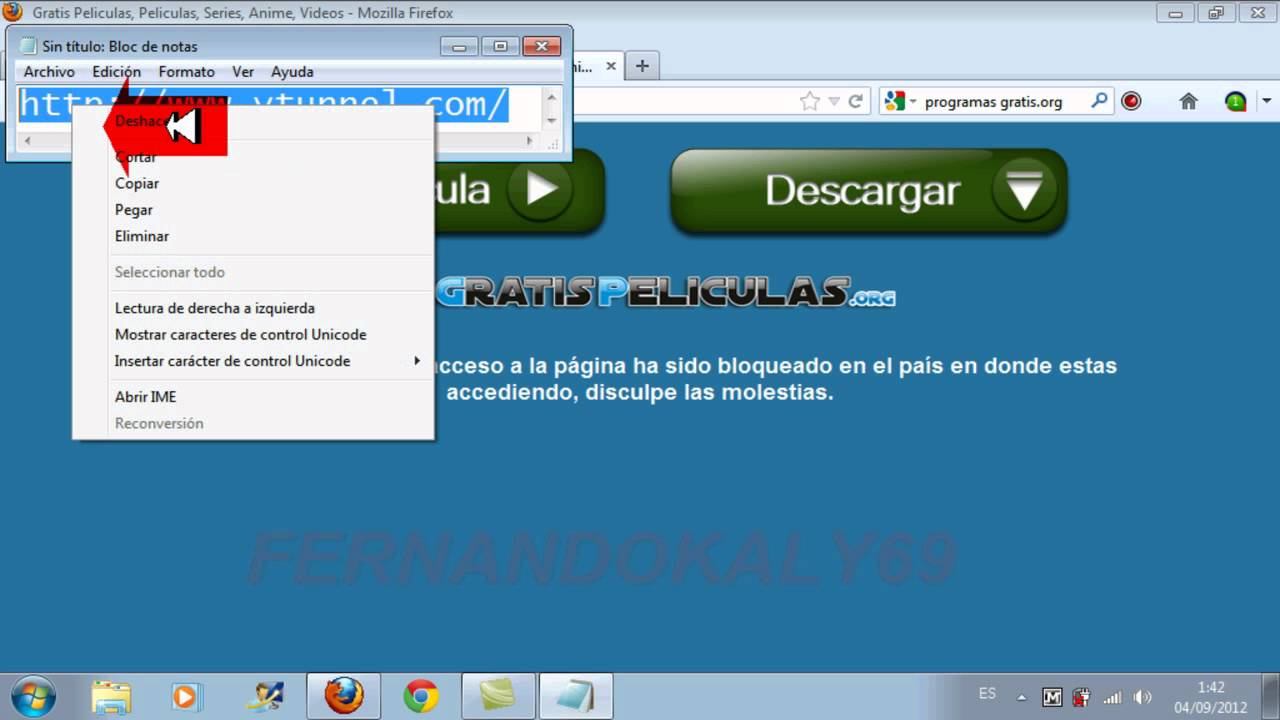
Task: Open the Ver menu in Bloc de notas
Action: 243,72
